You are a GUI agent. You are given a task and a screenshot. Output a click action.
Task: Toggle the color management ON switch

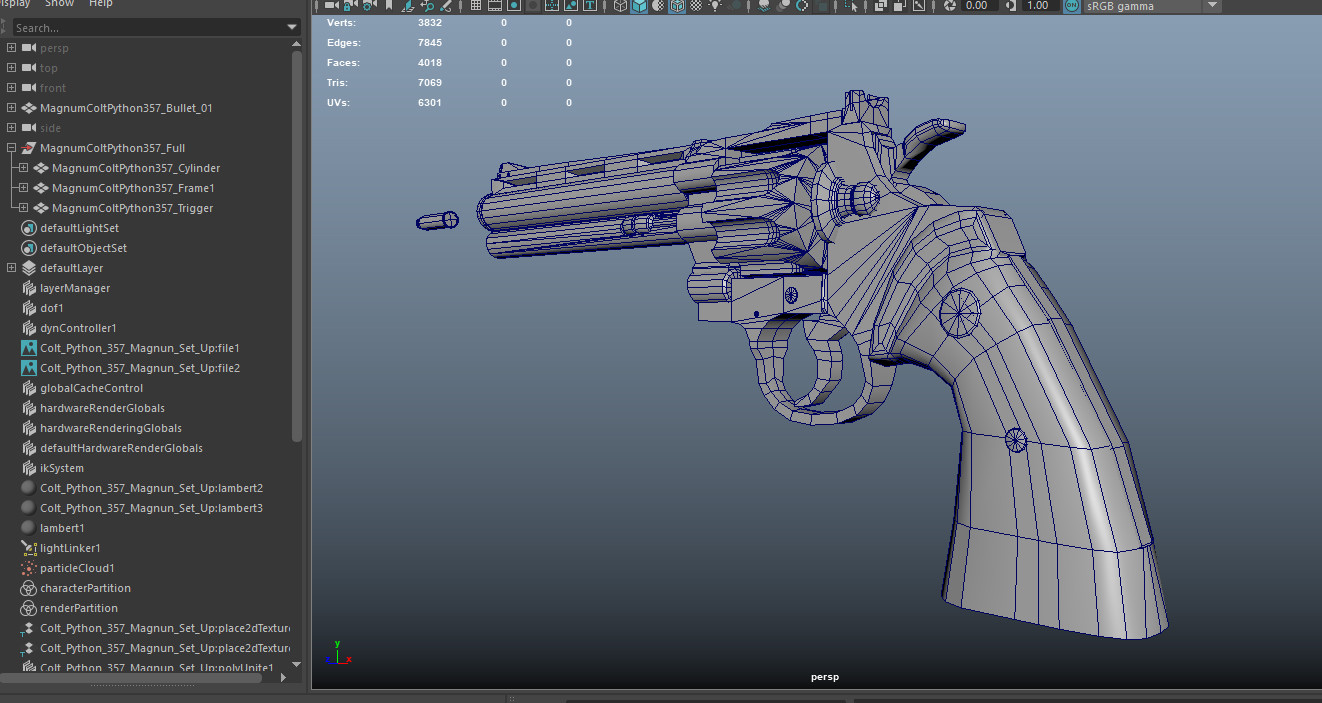point(1071,6)
